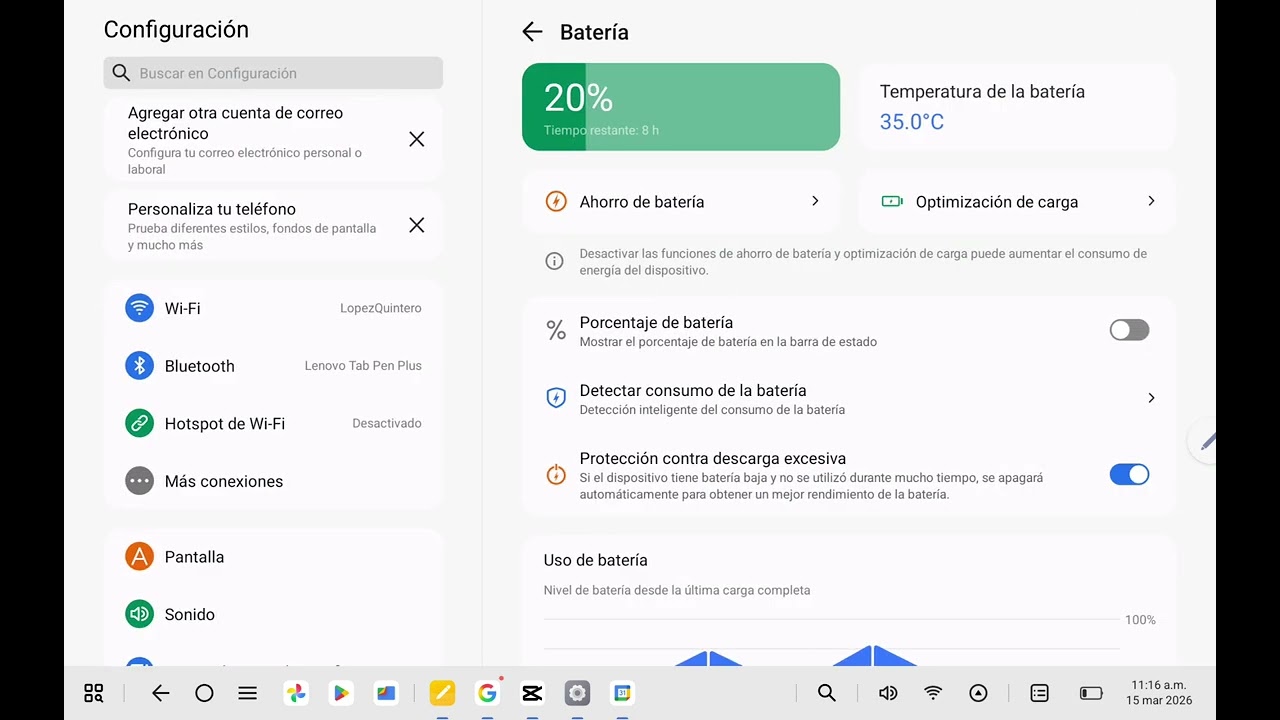Click the 100% label on battery chart

tap(1140, 620)
